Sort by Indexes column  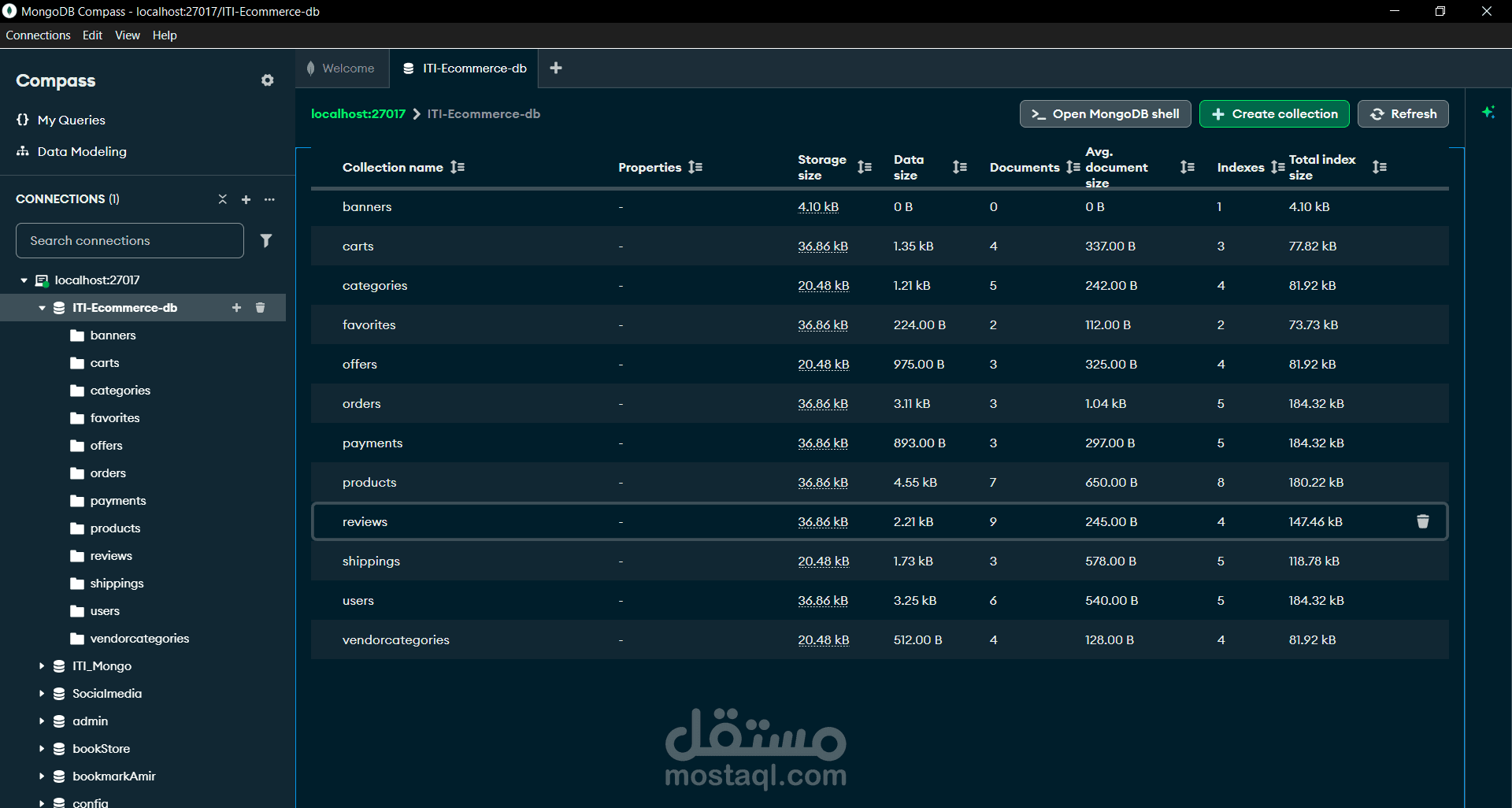pyautogui.click(x=1277, y=167)
